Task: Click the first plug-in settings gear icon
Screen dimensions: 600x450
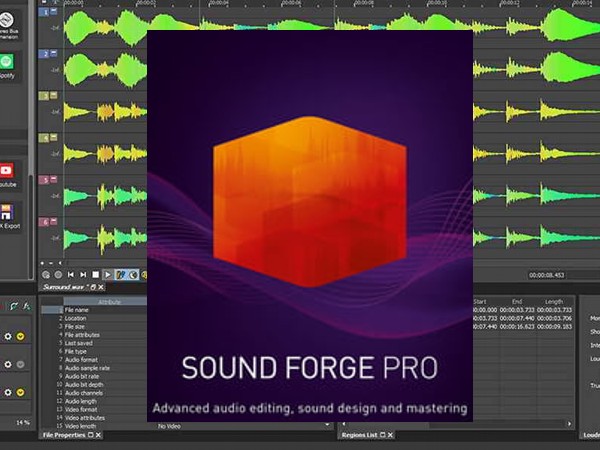Action: coord(8,336)
